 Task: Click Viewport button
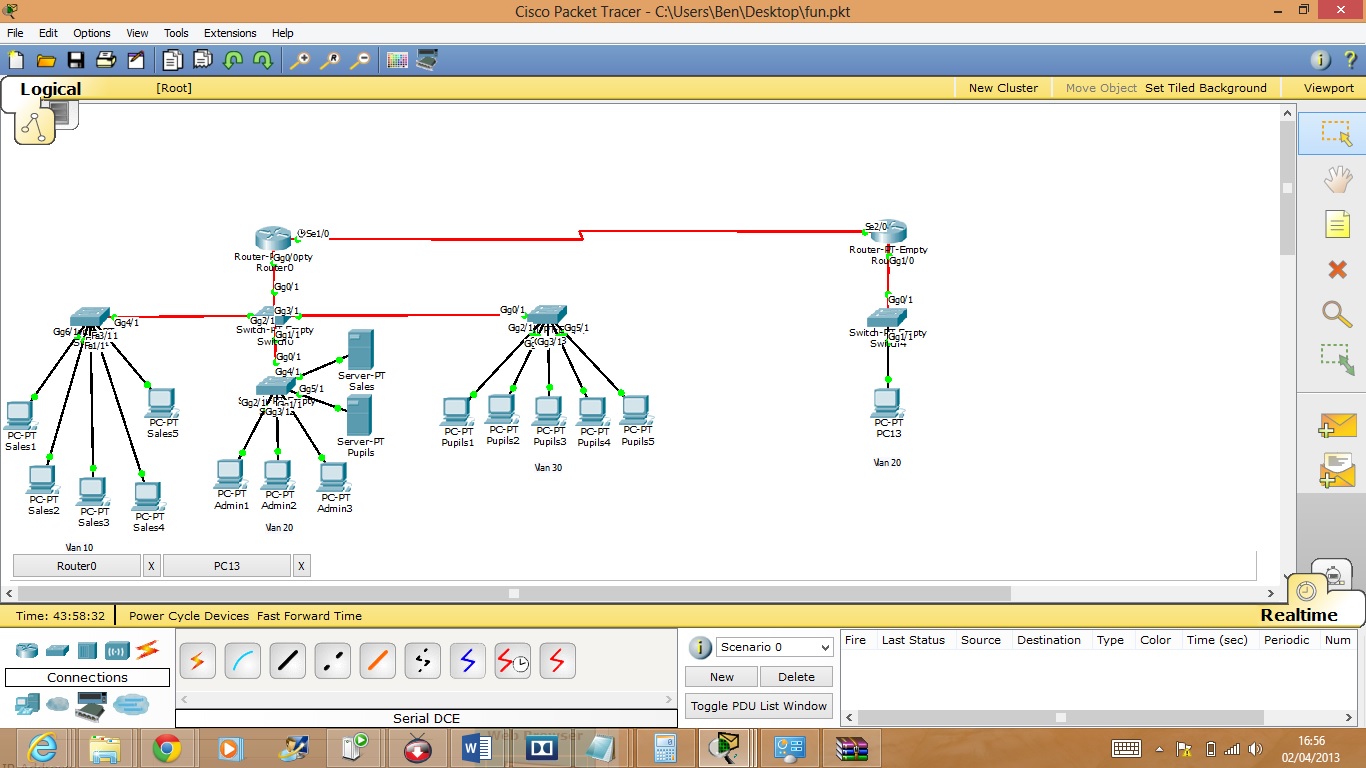(x=1328, y=88)
